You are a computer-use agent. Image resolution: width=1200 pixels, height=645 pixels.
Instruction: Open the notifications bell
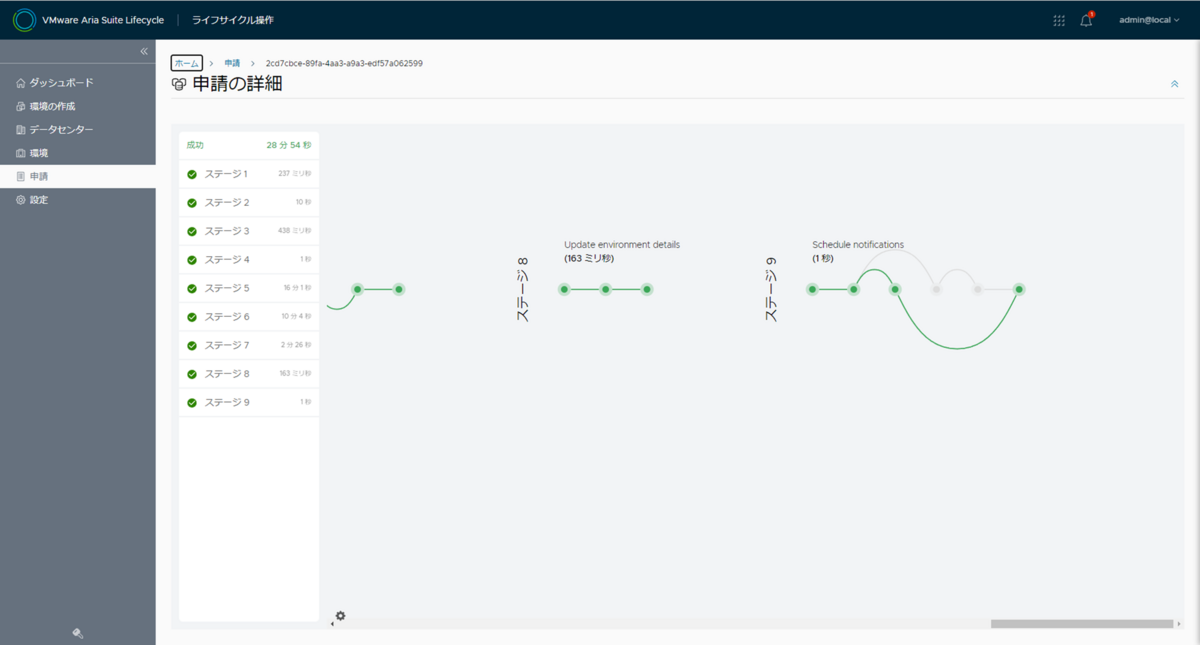click(1086, 20)
